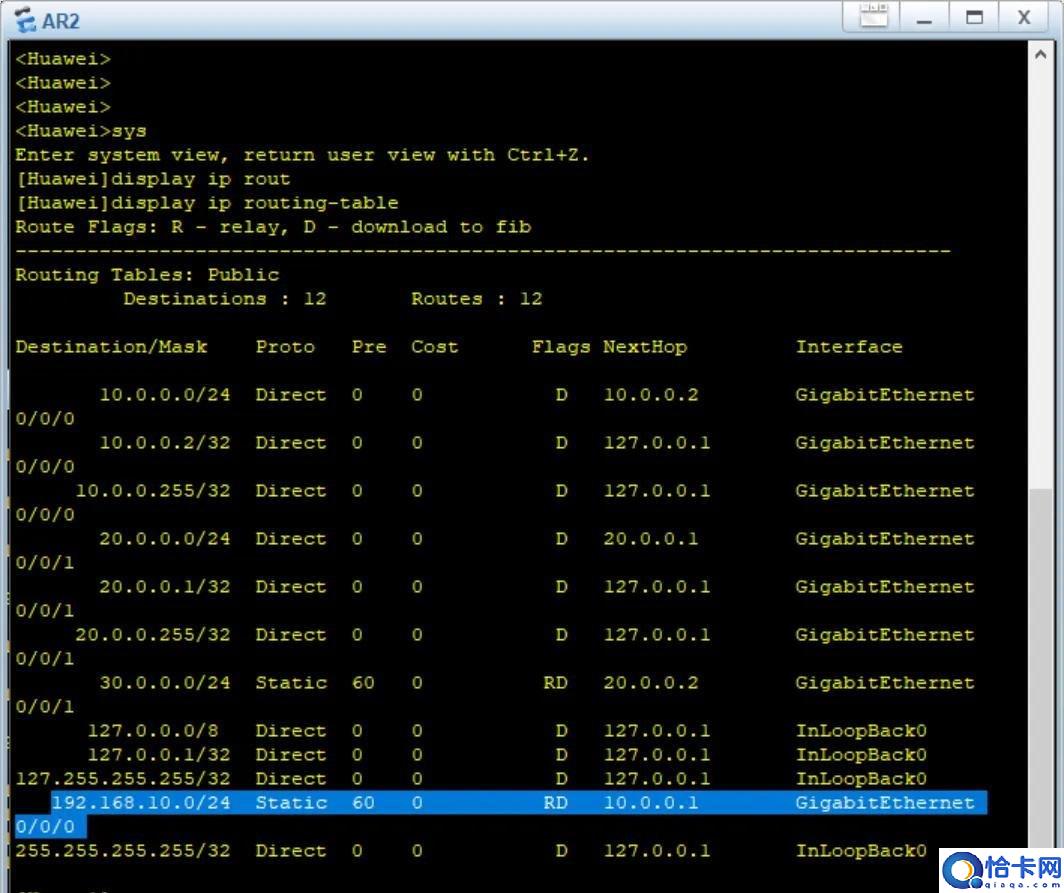This screenshot has width=1064, height=893.
Task: Click the vertical scrollbar thumb
Action: (x=1040, y=668)
